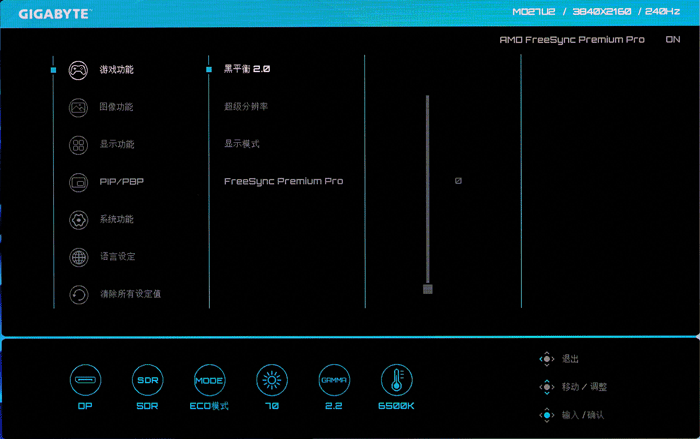Click the brightness sun icon

pyautogui.click(x=272, y=380)
